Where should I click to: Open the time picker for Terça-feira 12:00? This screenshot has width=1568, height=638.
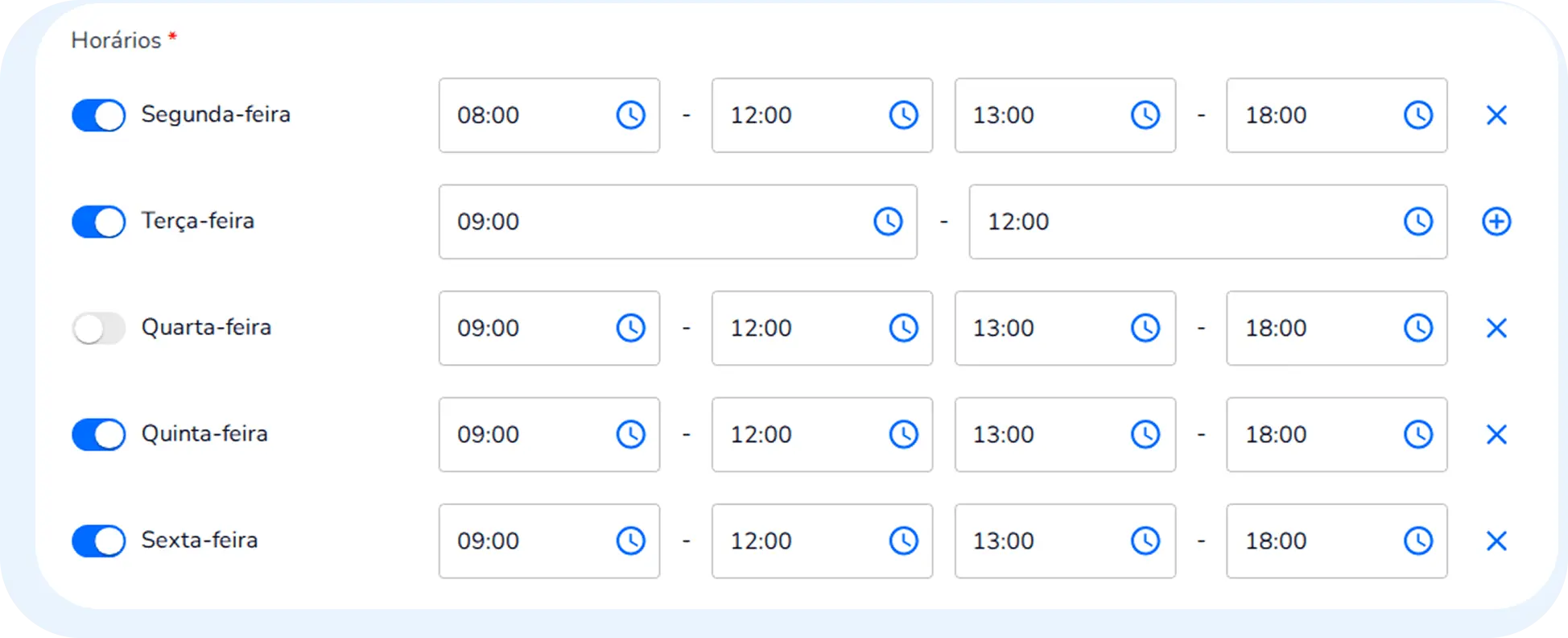1418,222
